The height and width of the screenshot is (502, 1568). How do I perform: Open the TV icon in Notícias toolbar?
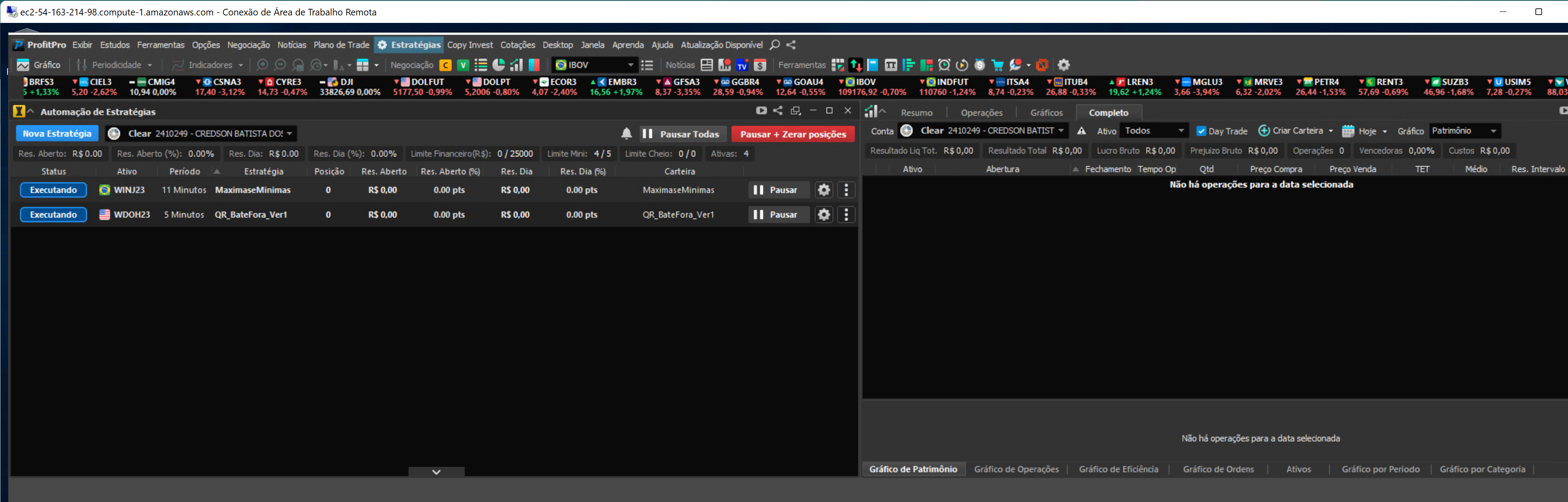(742, 65)
